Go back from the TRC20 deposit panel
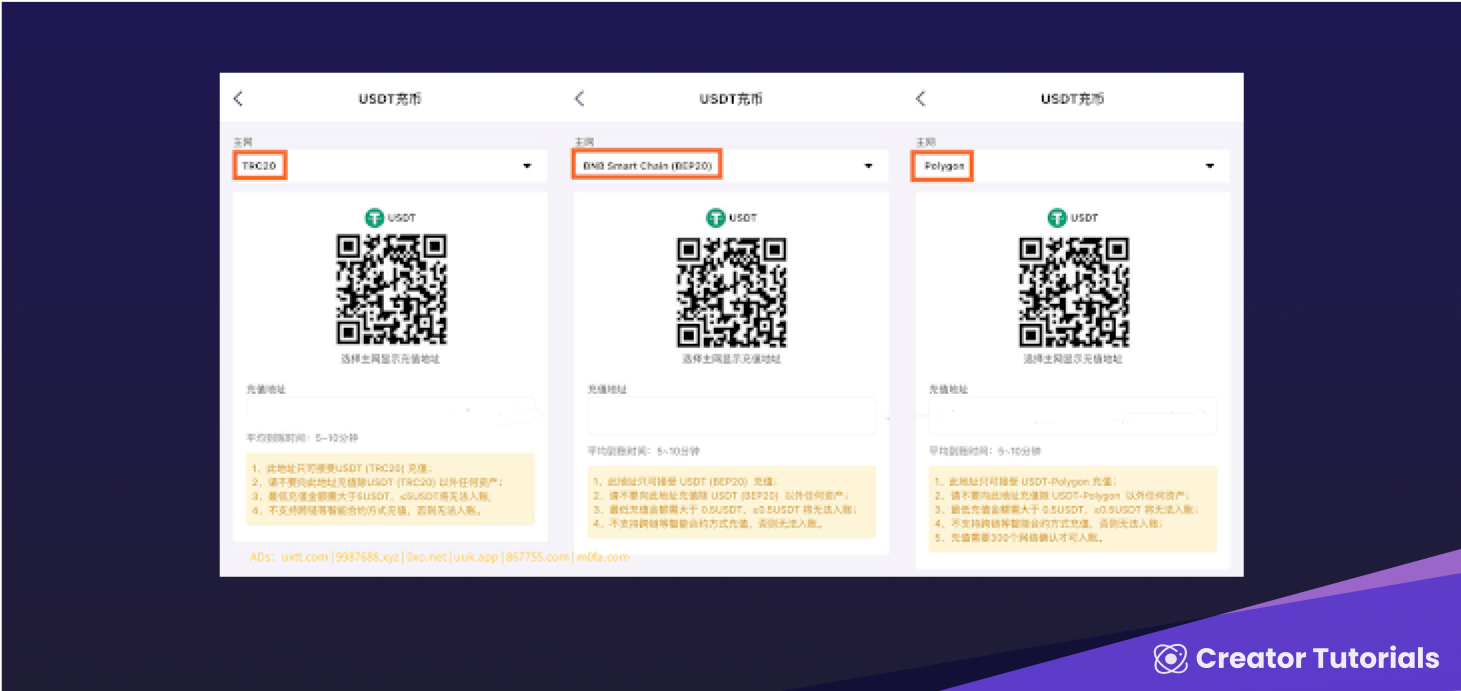 [238, 98]
